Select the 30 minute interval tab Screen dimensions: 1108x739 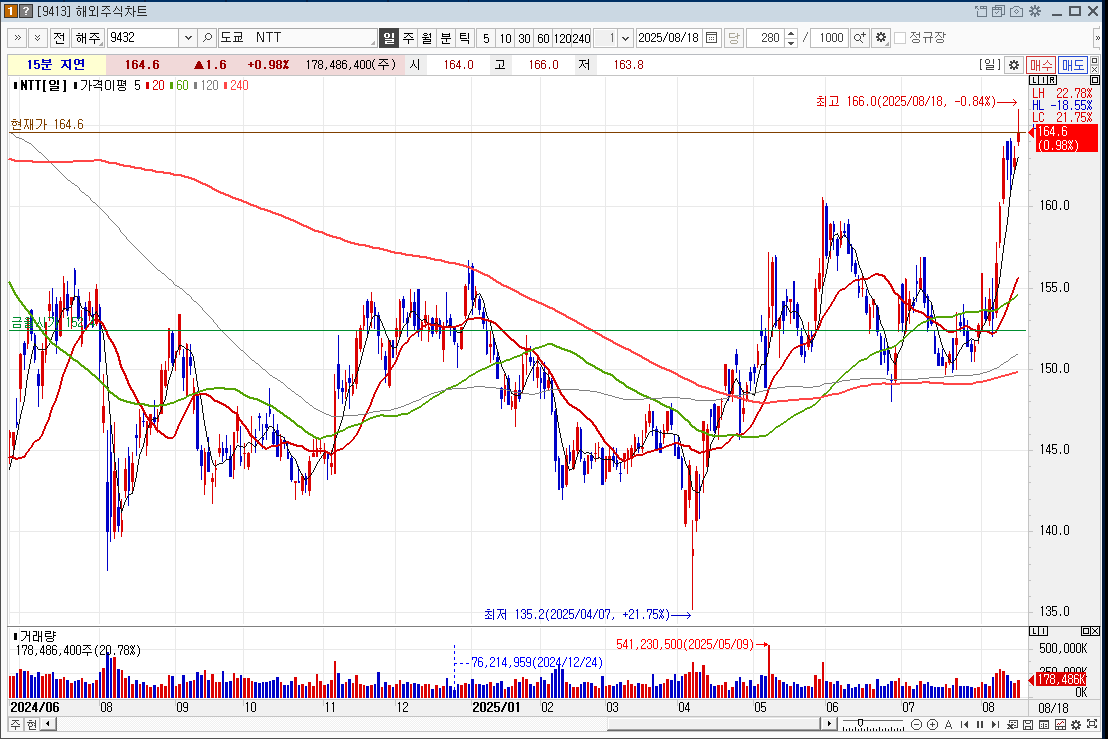[x=524, y=38]
